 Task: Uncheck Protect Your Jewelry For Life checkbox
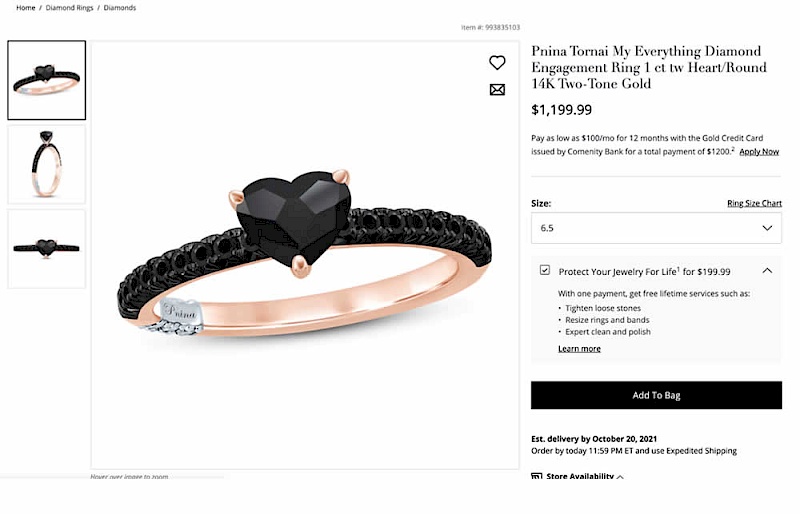545,270
